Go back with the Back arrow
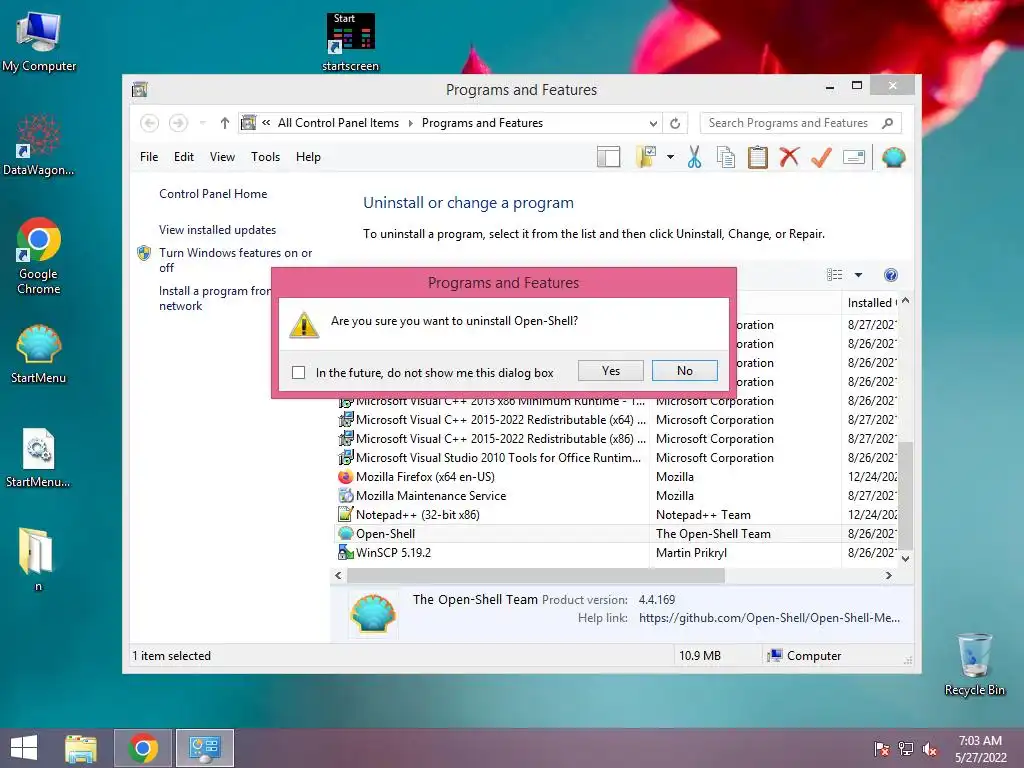Screen dimensions: 1024x768 (150, 123)
